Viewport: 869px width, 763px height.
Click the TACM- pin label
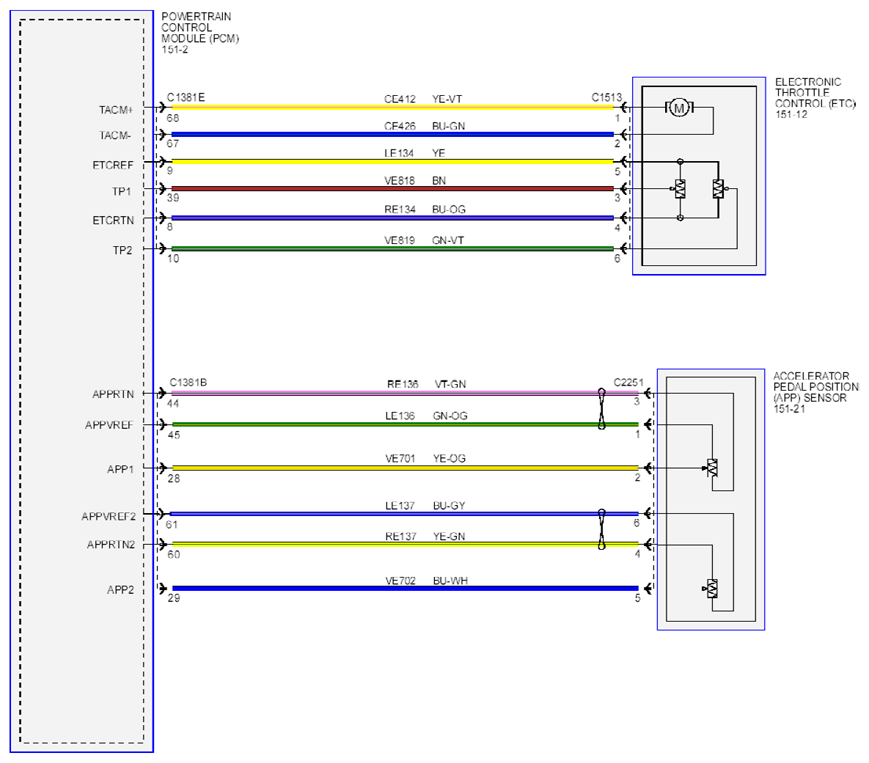(x=115, y=135)
